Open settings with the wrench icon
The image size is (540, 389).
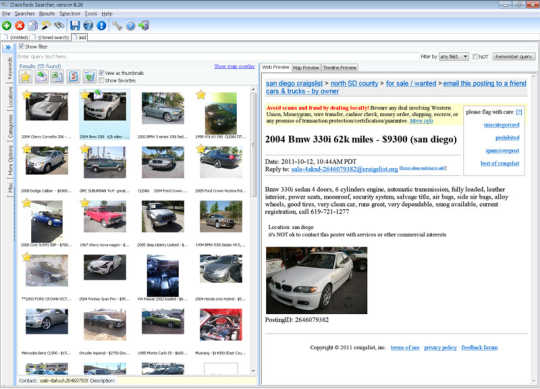(x=117, y=25)
